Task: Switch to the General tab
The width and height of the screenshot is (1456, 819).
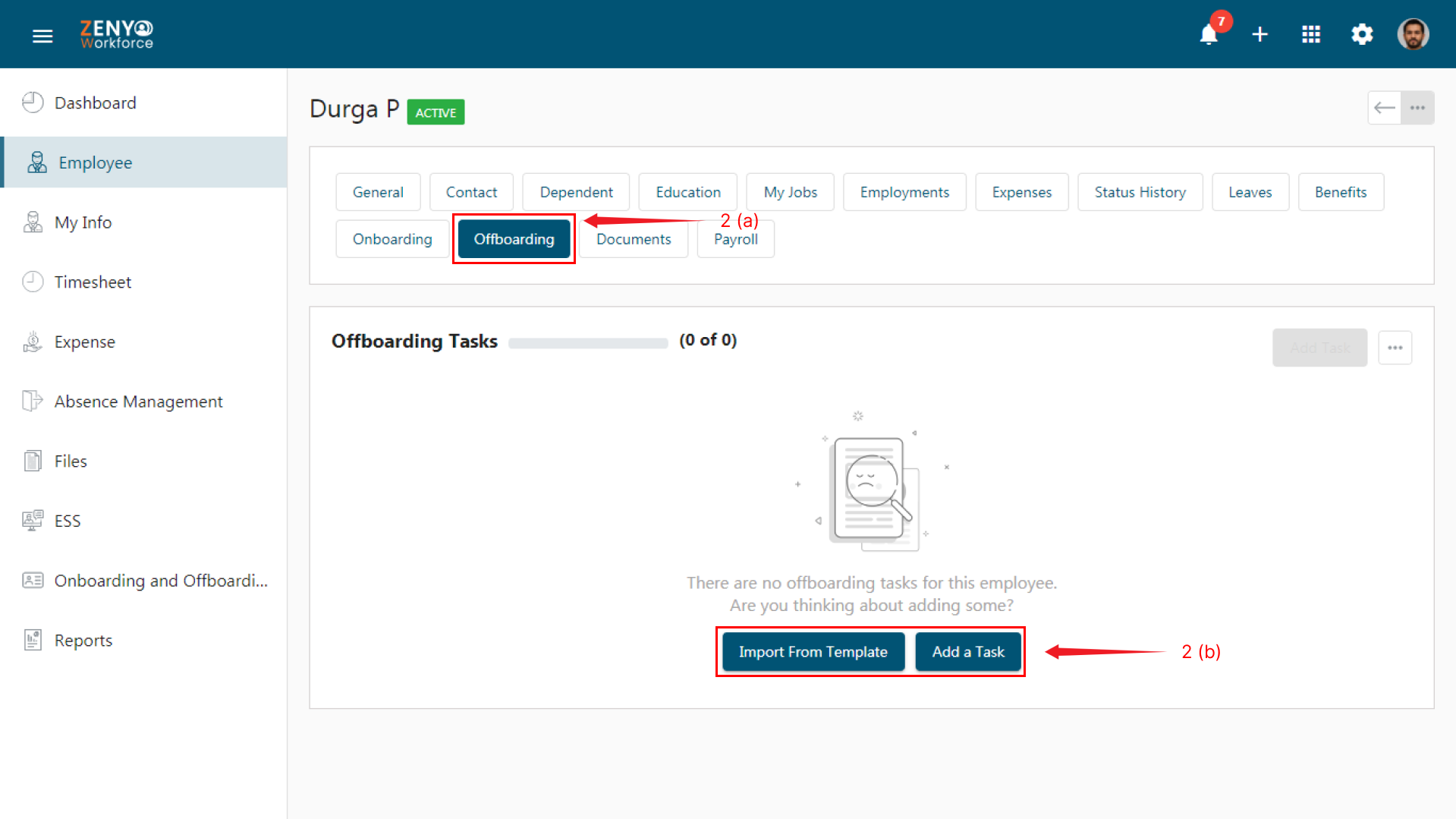Action: (378, 192)
